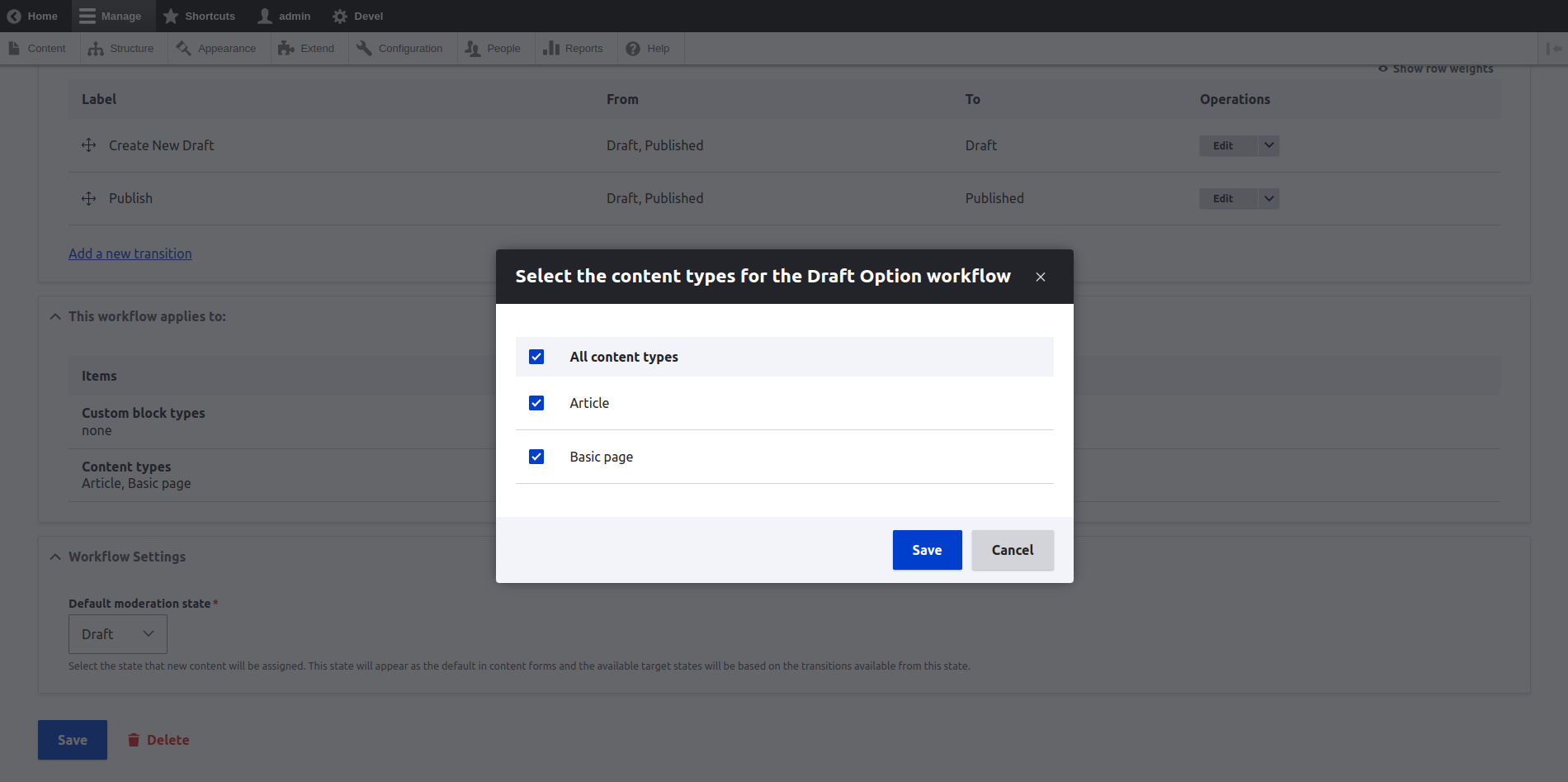
Task: Collapse the Workflow Settings section
Action: (x=54, y=556)
